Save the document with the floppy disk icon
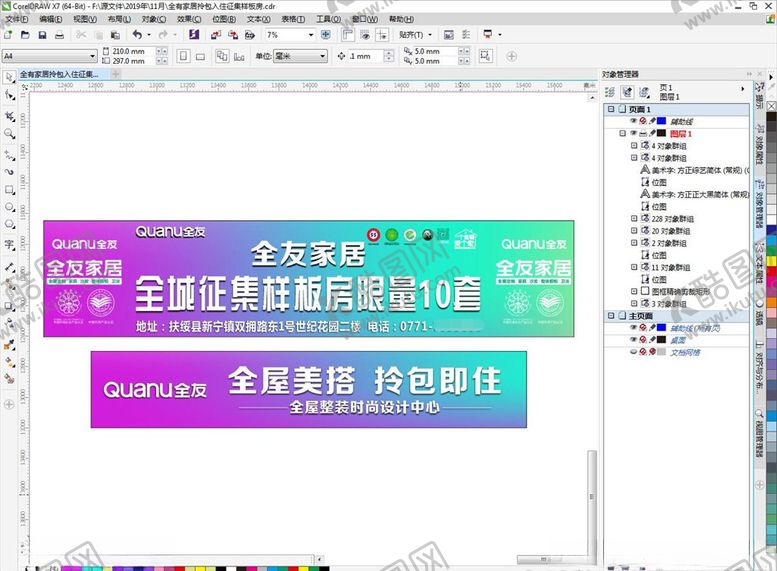777x571 pixels. pos(42,35)
